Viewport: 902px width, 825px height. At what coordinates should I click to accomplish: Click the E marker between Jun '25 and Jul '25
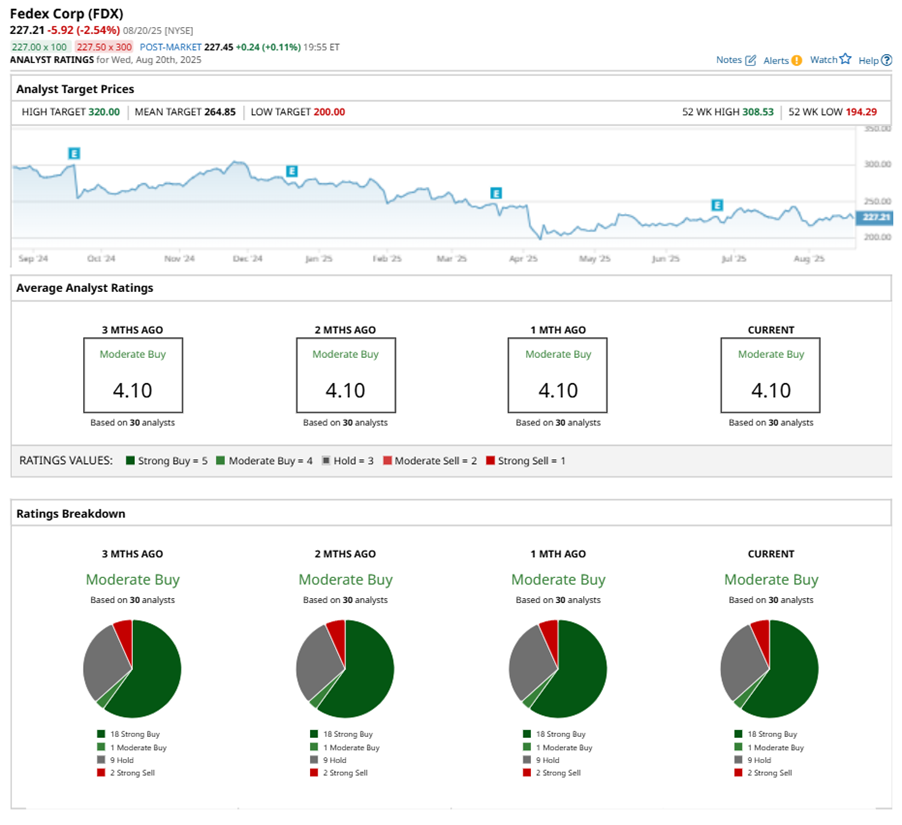click(717, 205)
